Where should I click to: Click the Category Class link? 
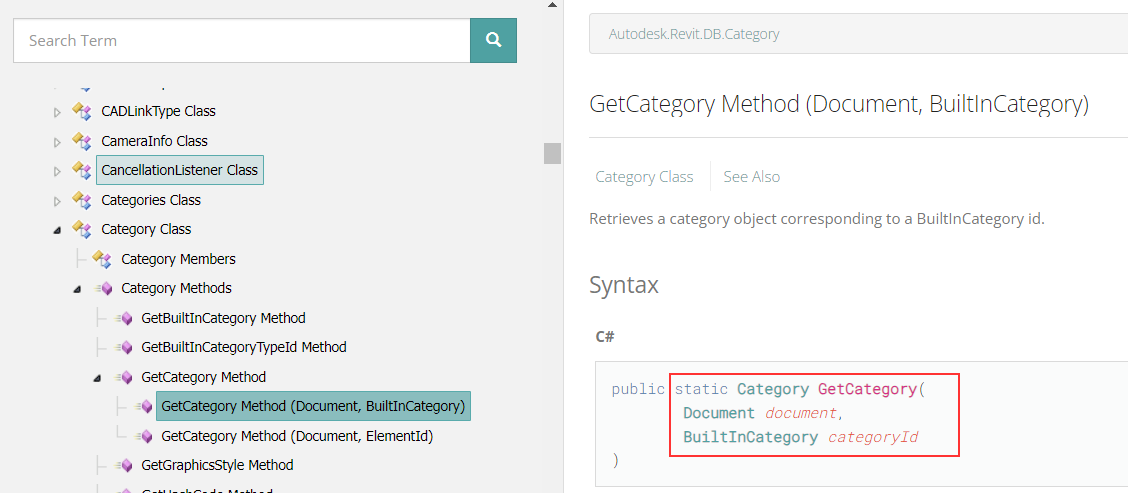click(645, 177)
